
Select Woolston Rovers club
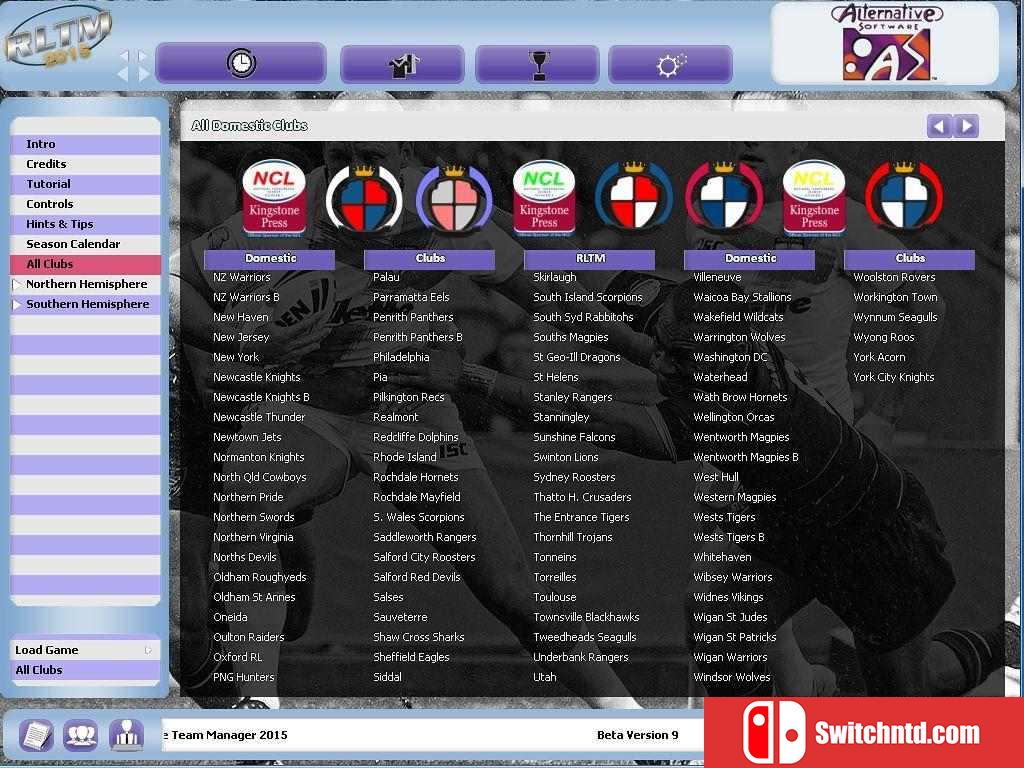tap(894, 277)
